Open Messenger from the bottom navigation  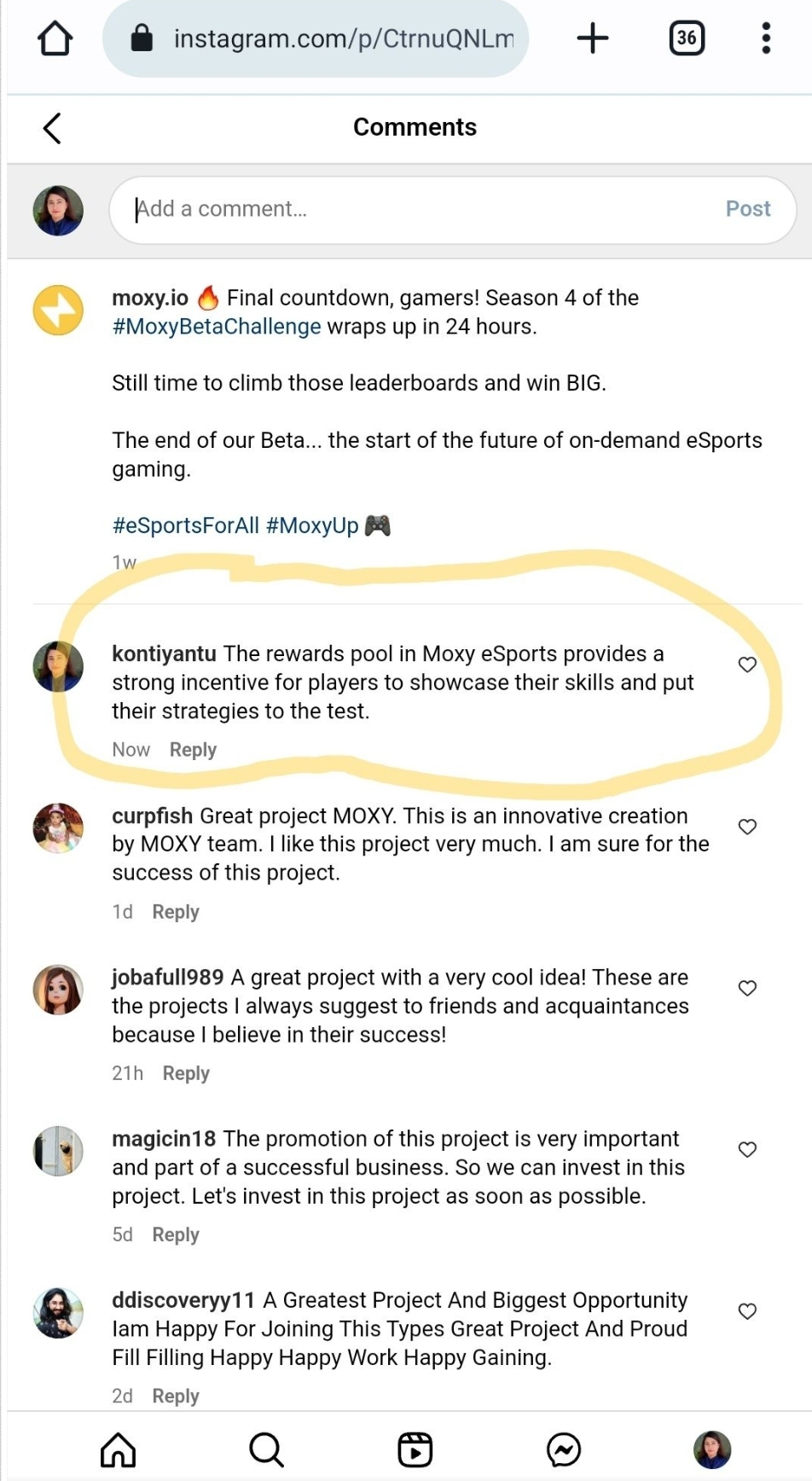pos(564,1449)
